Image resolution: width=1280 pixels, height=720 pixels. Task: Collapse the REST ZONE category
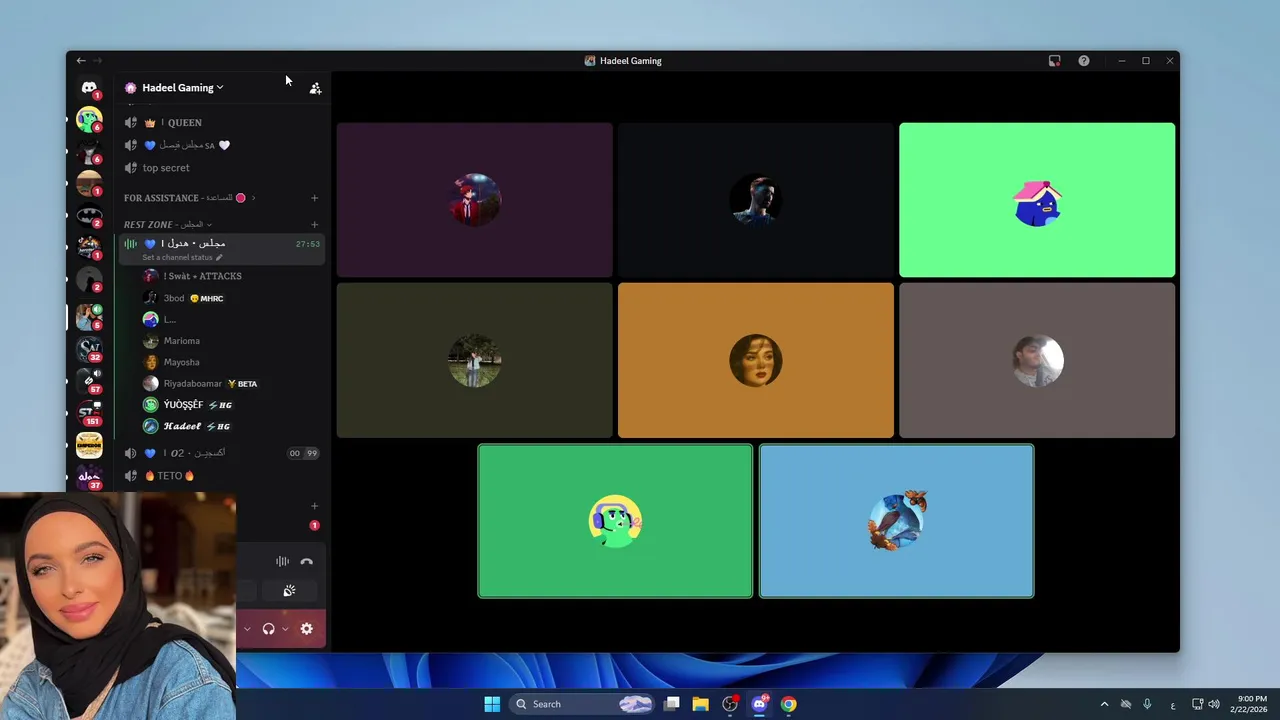point(167,225)
